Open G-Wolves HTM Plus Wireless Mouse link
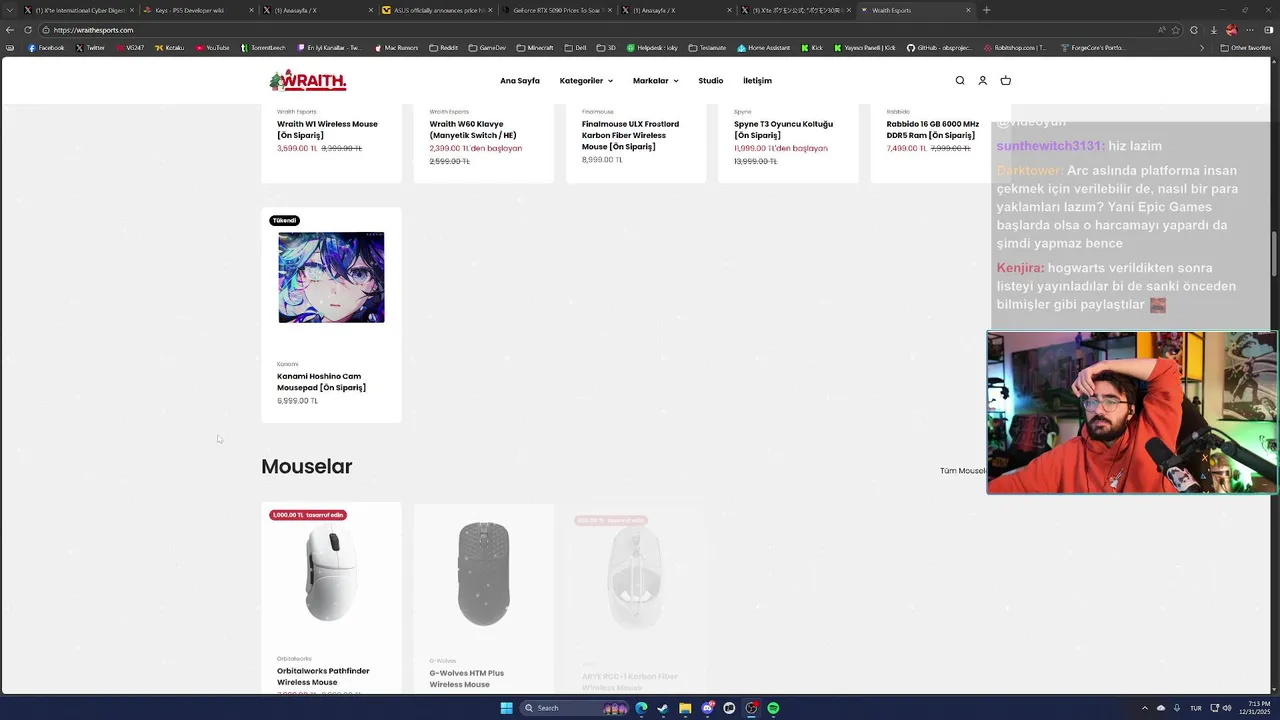The width and height of the screenshot is (1280, 720). coord(466,678)
